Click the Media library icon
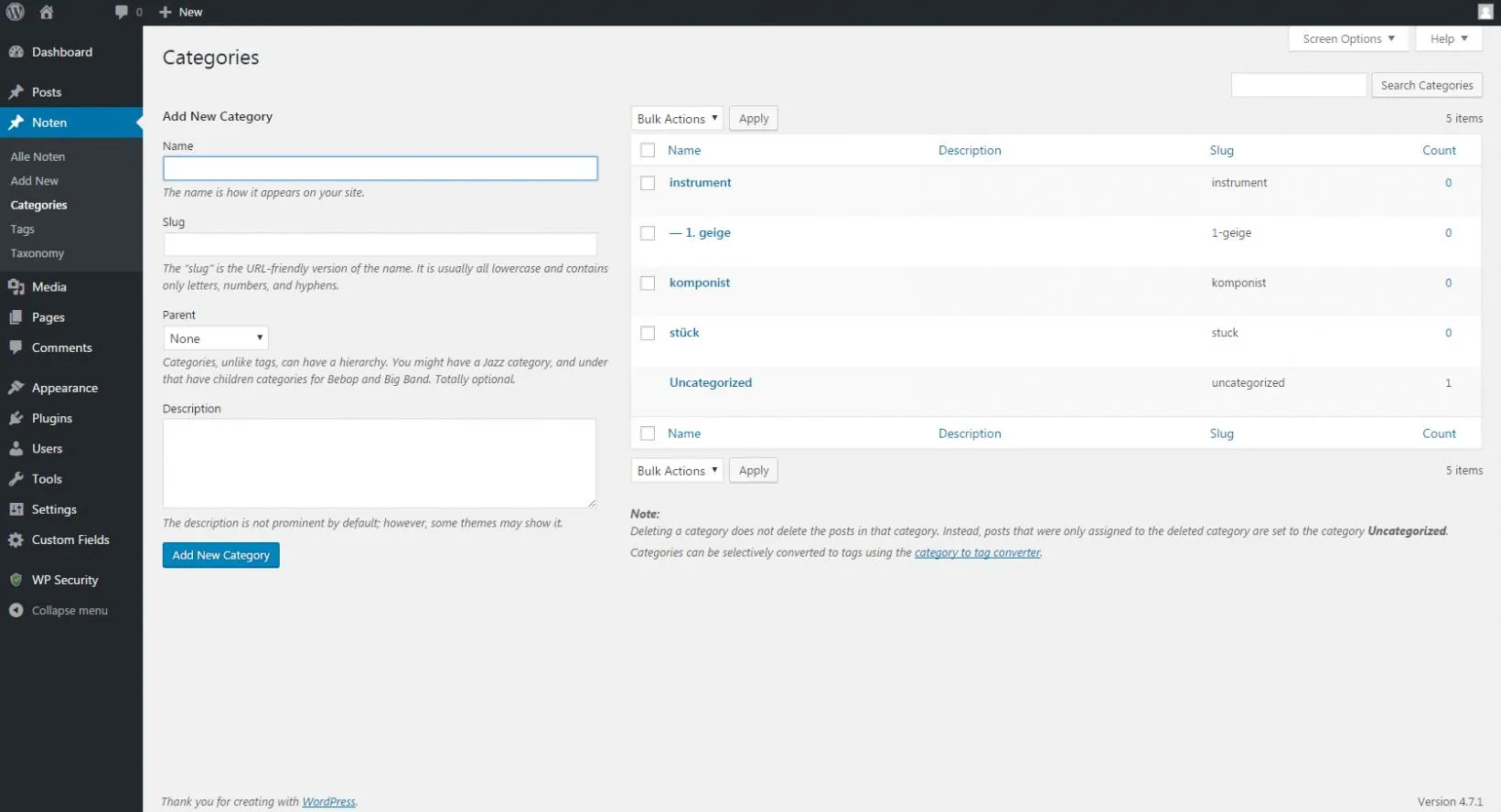This screenshot has width=1501, height=812. click(x=16, y=287)
